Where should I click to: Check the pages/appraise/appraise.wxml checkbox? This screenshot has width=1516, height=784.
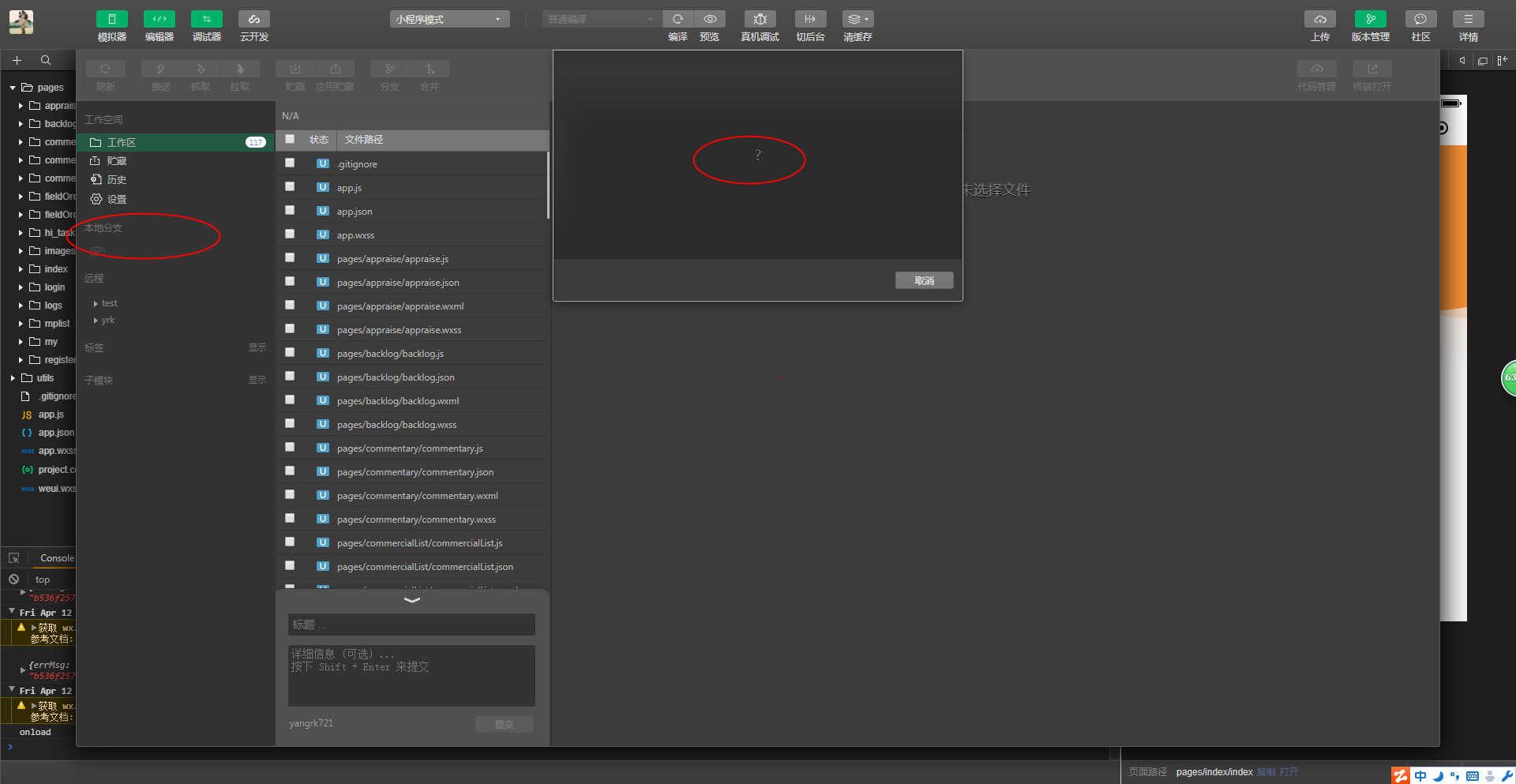pyautogui.click(x=290, y=305)
